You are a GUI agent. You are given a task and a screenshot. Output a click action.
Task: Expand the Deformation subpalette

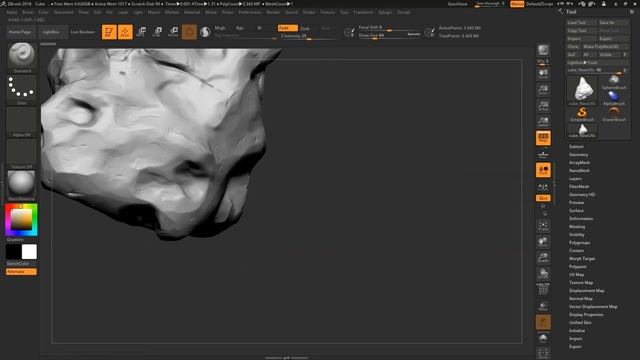pyautogui.click(x=581, y=219)
